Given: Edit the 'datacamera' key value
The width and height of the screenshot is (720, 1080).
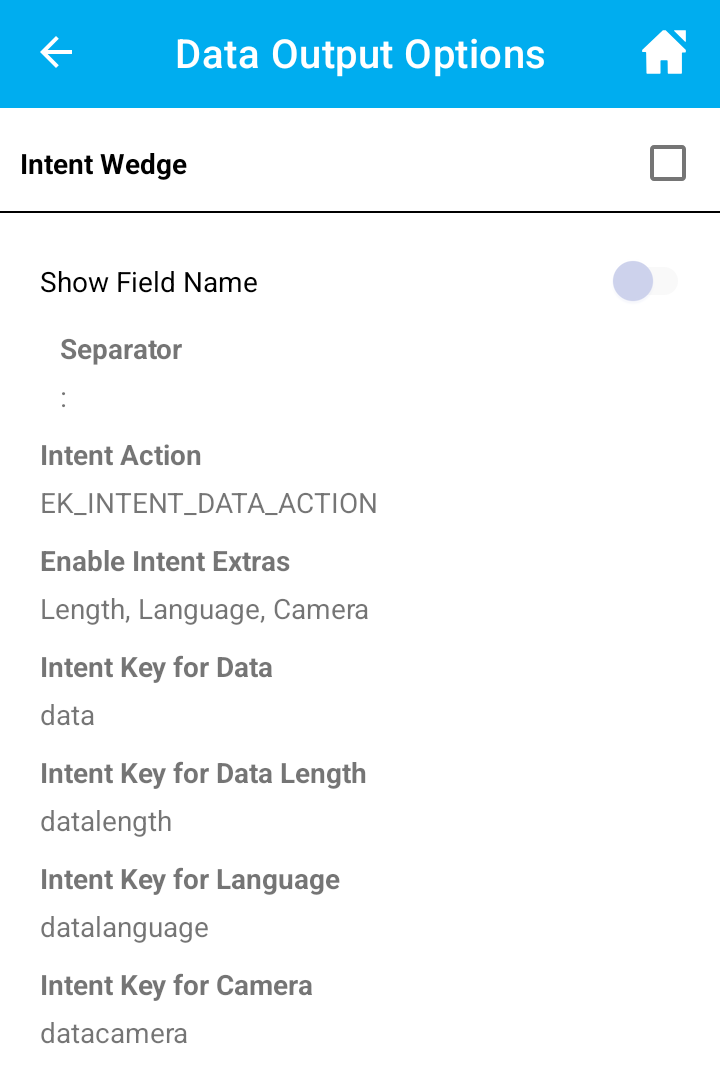Looking at the screenshot, I should coord(114,1034).
